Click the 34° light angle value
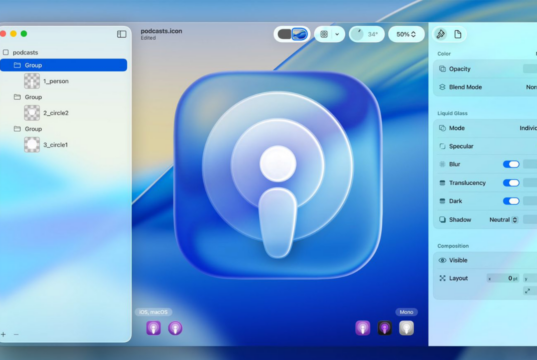The image size is (537, 360). pos(373,34)
